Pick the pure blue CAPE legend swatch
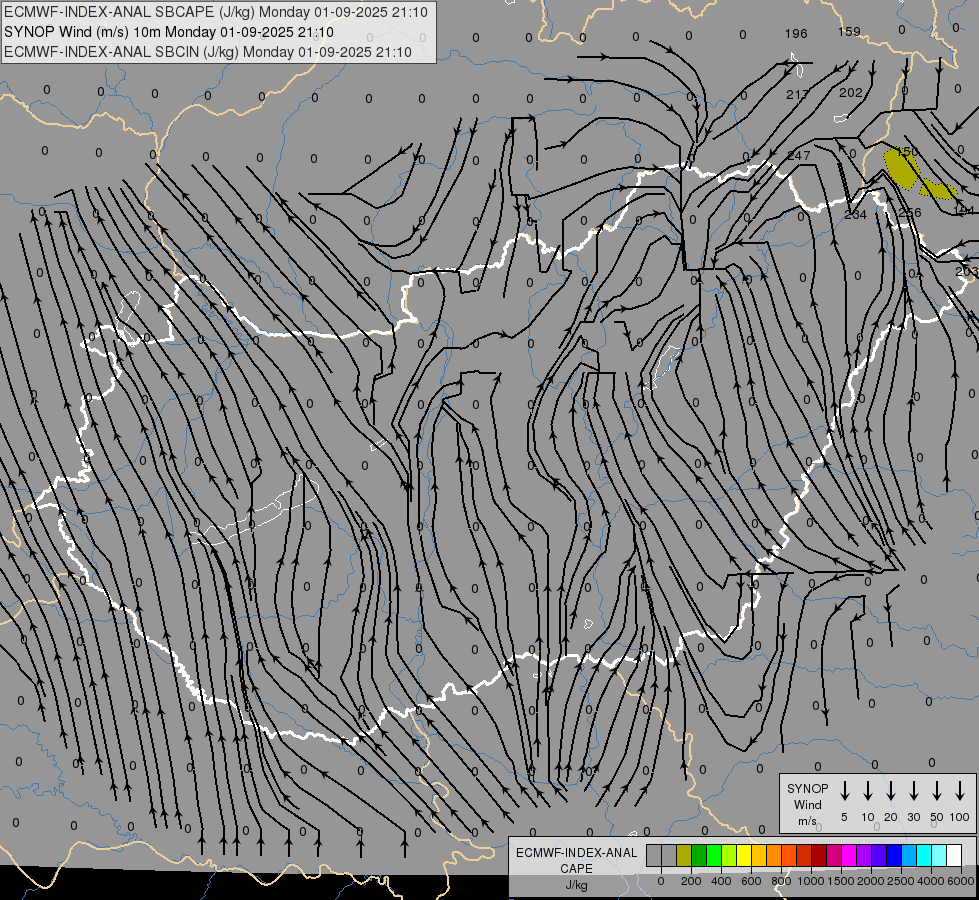Screen dimensions: 979x900 (x=893, y=856)
